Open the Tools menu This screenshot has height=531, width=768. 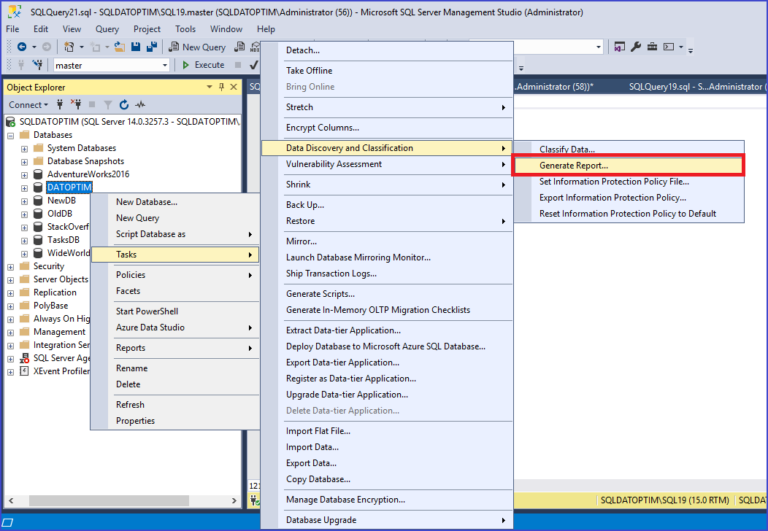[185, 29]
